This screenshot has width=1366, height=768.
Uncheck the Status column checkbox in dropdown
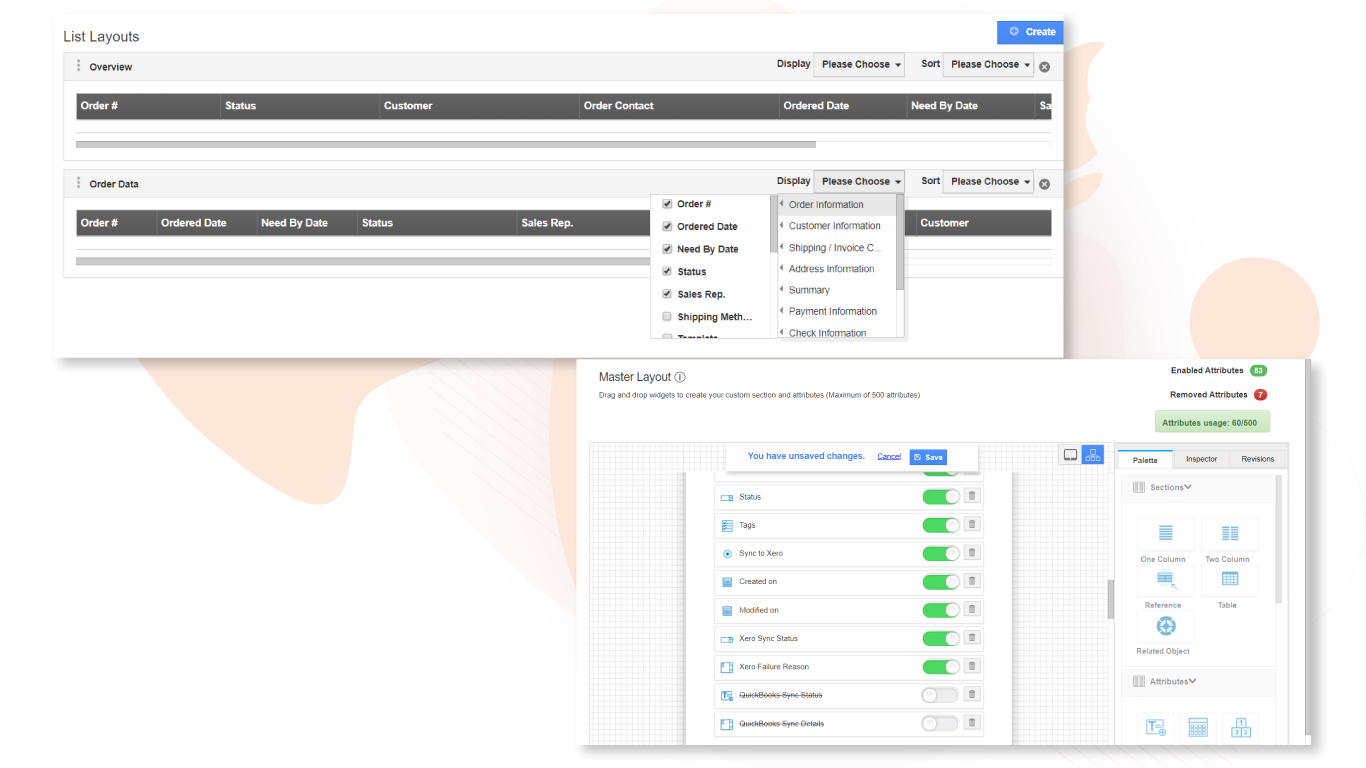coord(667,271)
